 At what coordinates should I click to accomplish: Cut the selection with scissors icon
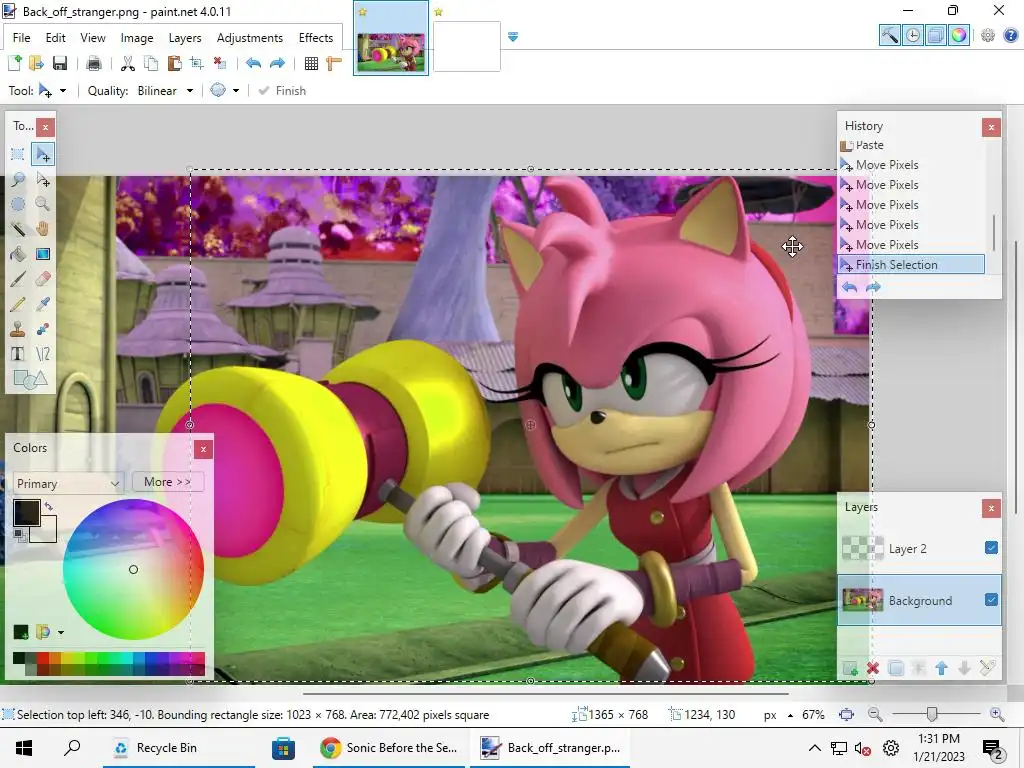[128, 63]
